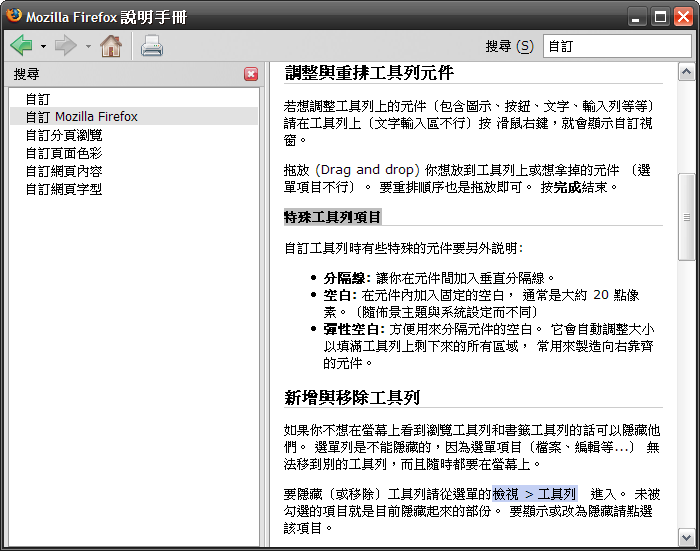Screen dimensions: 700x551
Task: Open the Forward history dropdown arrow
Action: coord(88,46)
